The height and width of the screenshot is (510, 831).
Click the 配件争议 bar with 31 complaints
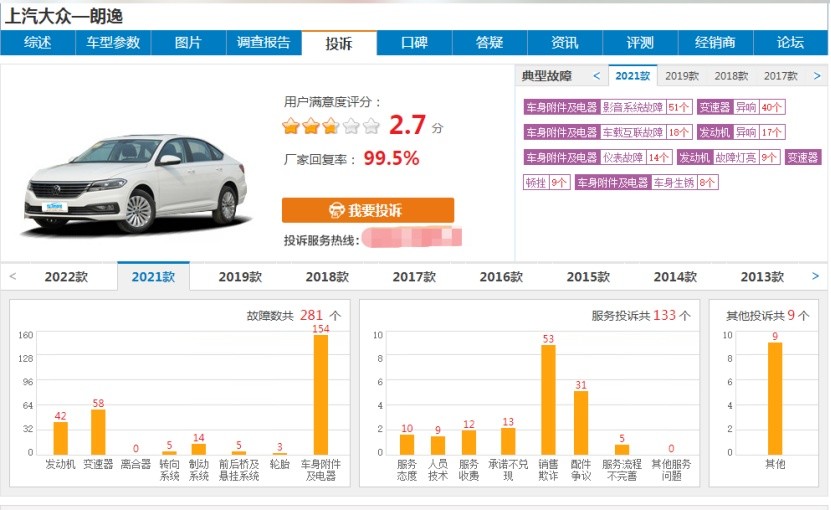[581, 423]
